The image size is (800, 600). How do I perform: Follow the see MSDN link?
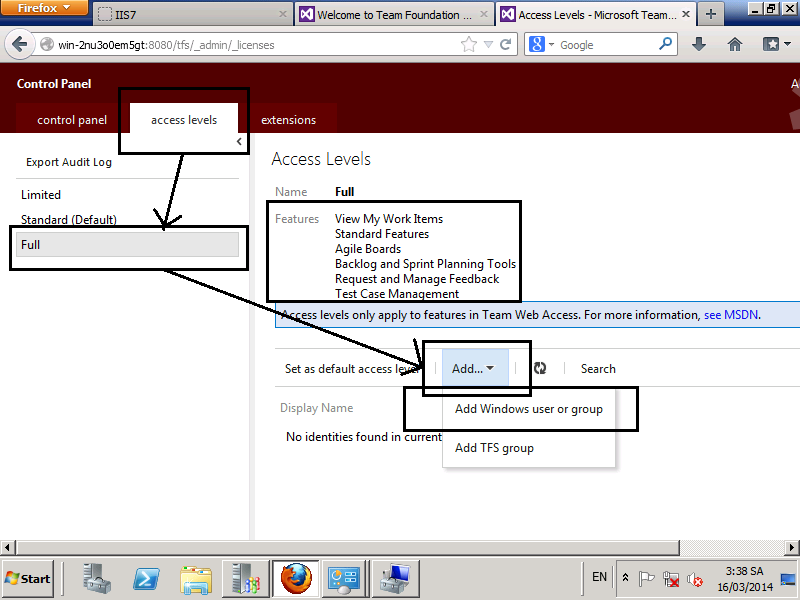coord(731,315)
